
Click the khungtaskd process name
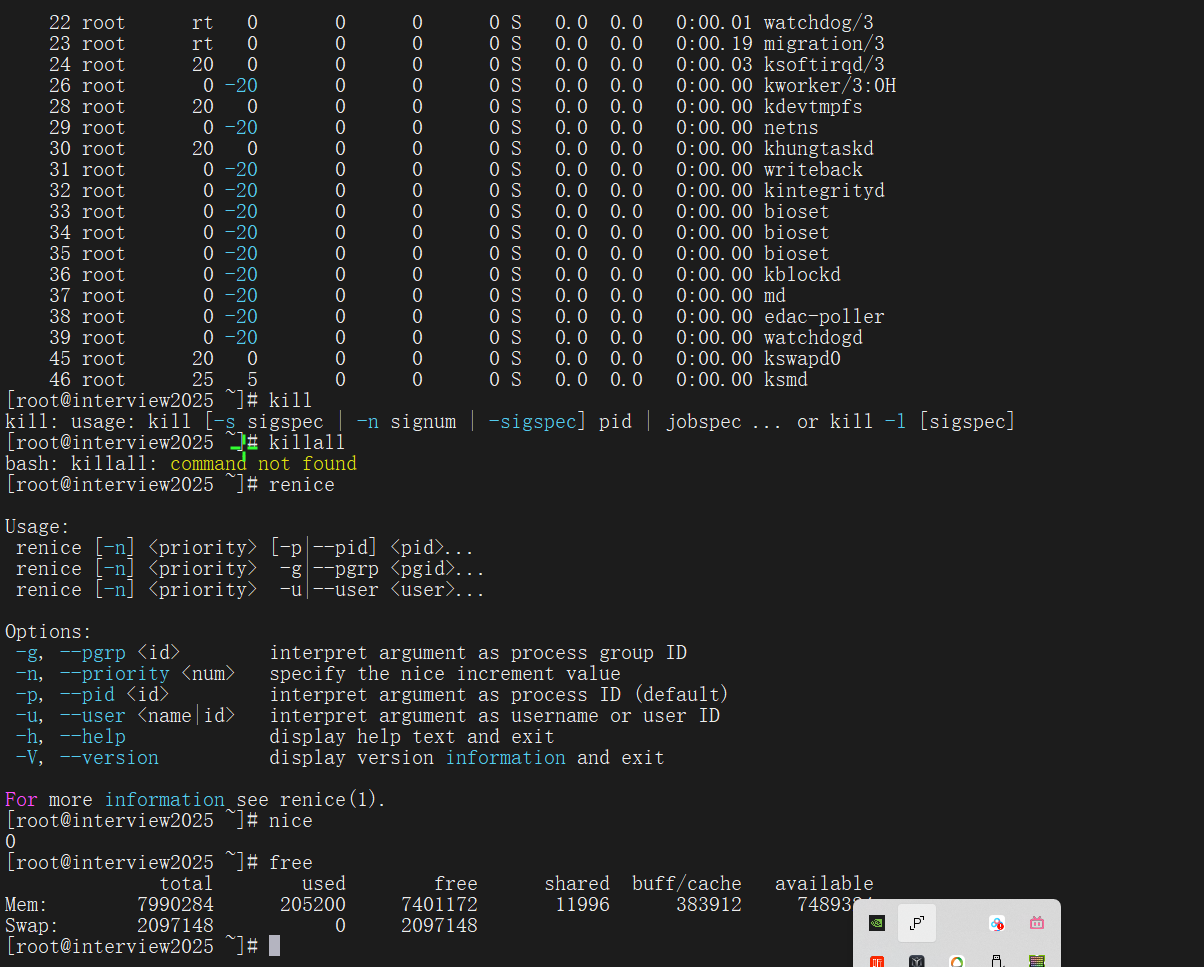(x=818, y=148)
